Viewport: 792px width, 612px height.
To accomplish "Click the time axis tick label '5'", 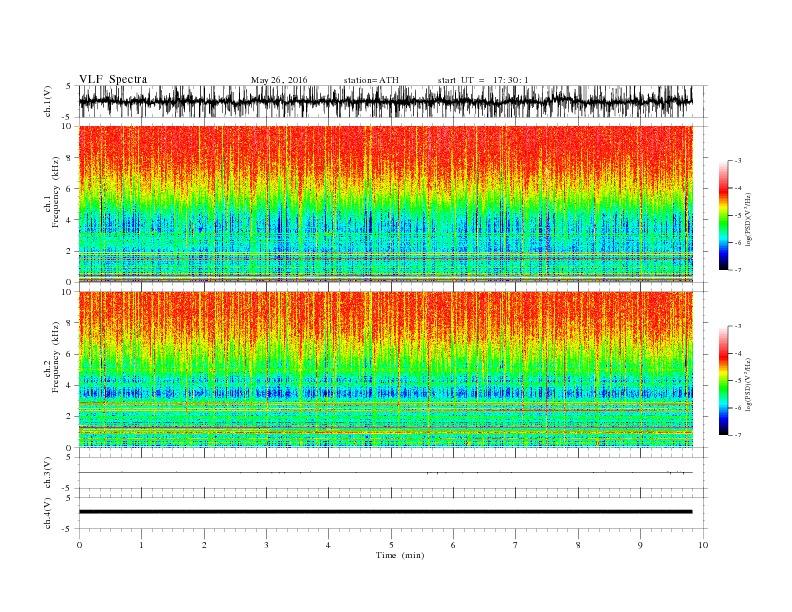I will point(391,545).
